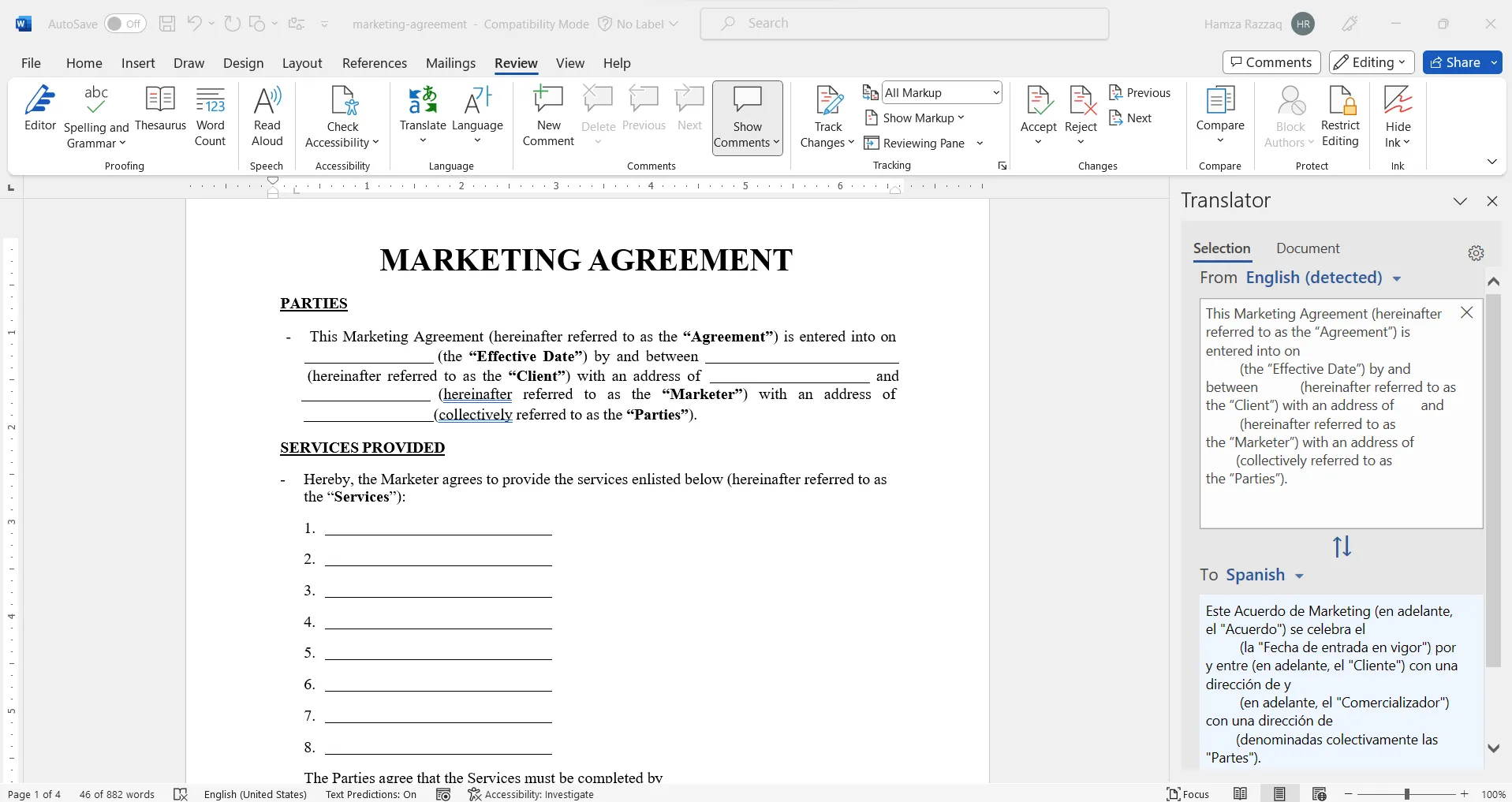Toggle Focus mode in status bar
Screen dimensions: 1512x802
(1188, 794)
